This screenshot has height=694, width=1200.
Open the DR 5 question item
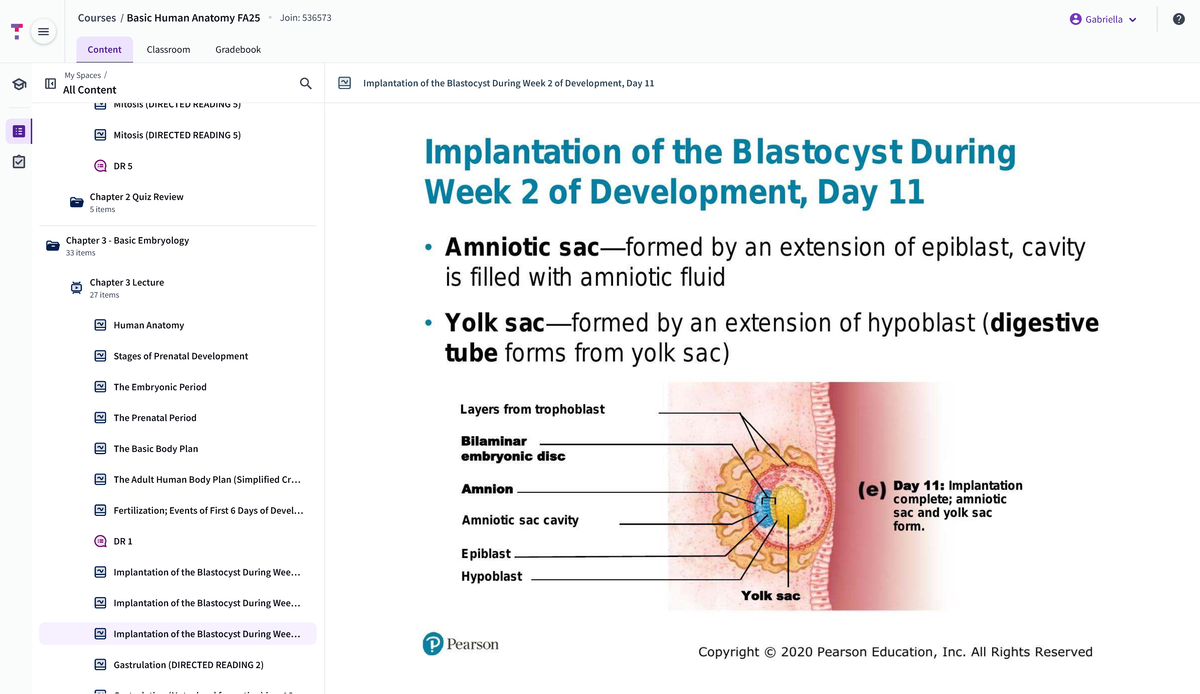[123, 166]
